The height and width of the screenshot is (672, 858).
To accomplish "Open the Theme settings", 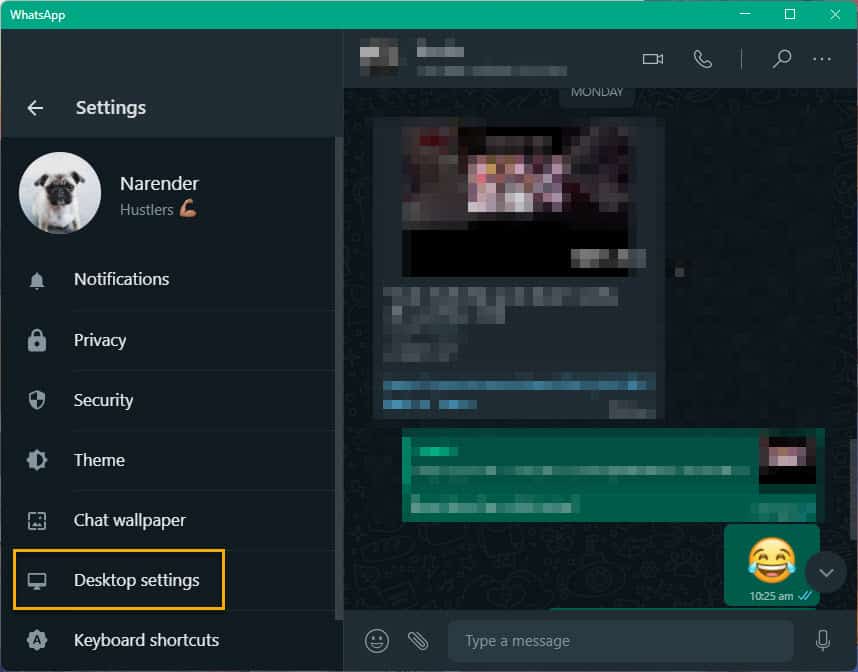I will (x=167, y=460).
